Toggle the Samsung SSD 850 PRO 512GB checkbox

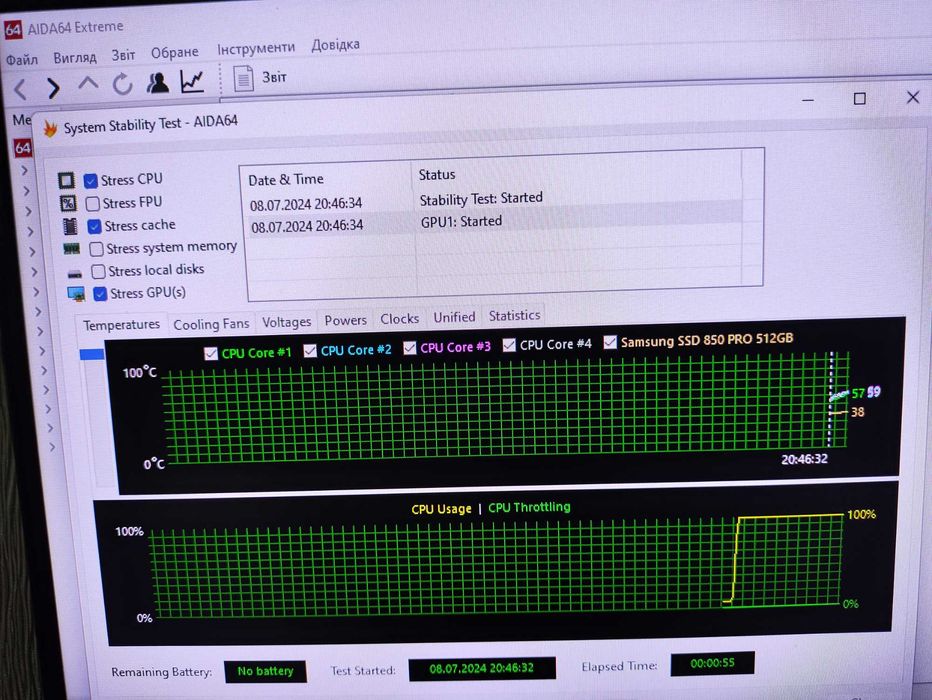pos(610,342)
